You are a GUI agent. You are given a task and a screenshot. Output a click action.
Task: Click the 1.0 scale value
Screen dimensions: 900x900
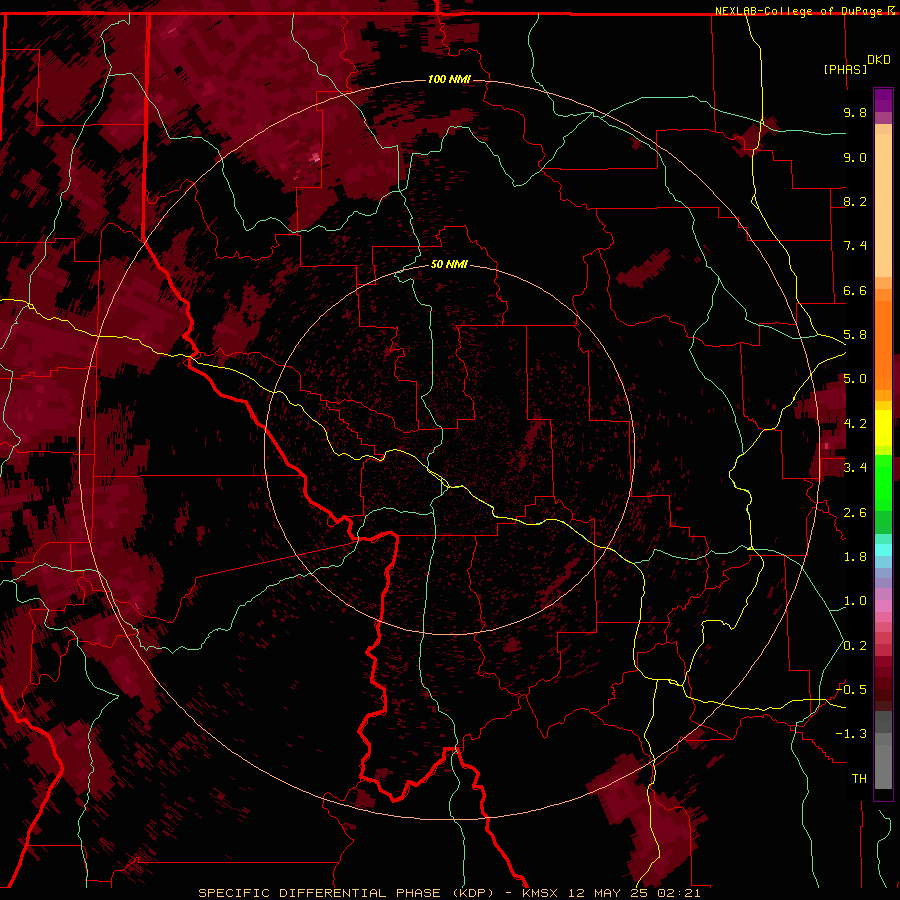pyautogui.click(x=855, y=601)
